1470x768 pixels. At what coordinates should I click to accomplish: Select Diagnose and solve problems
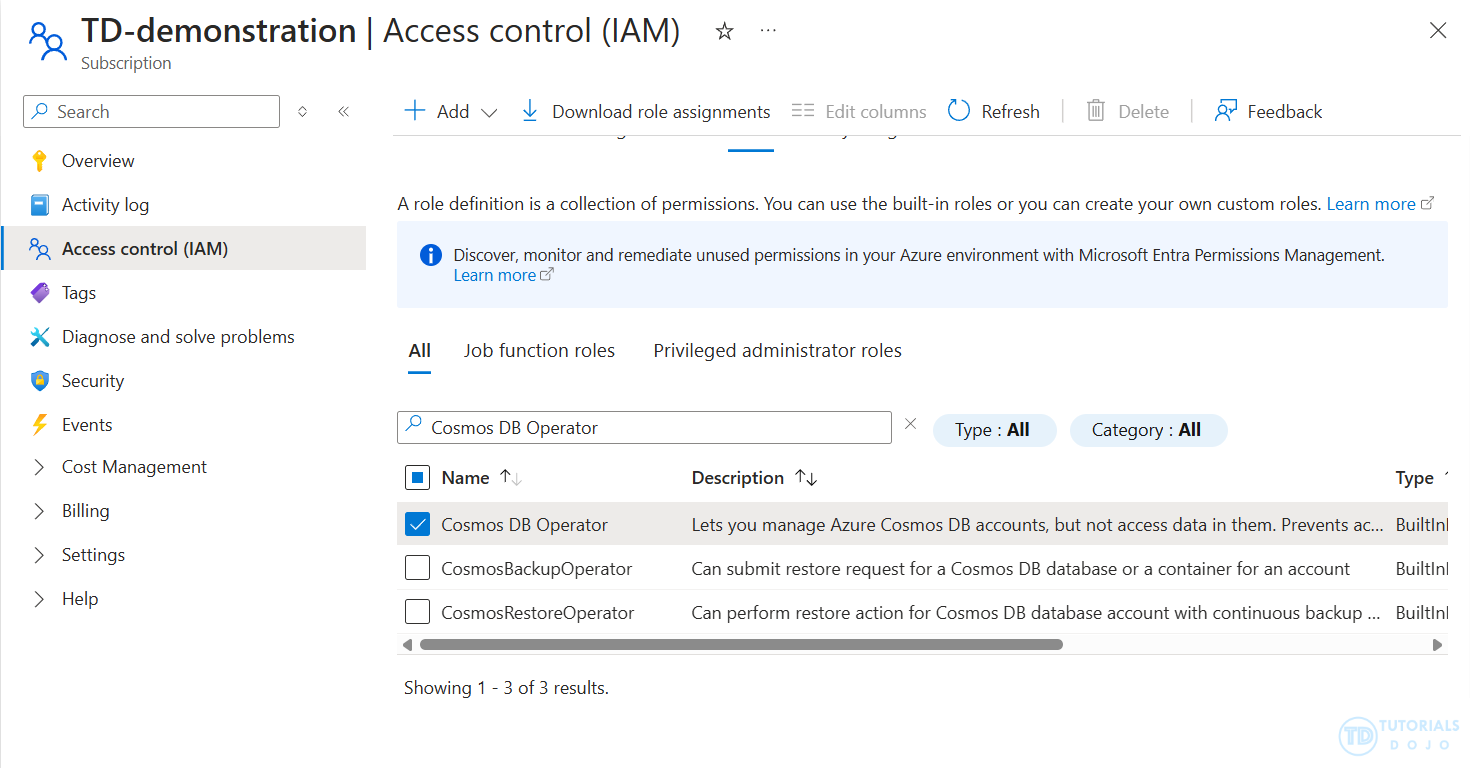point(178,337)
